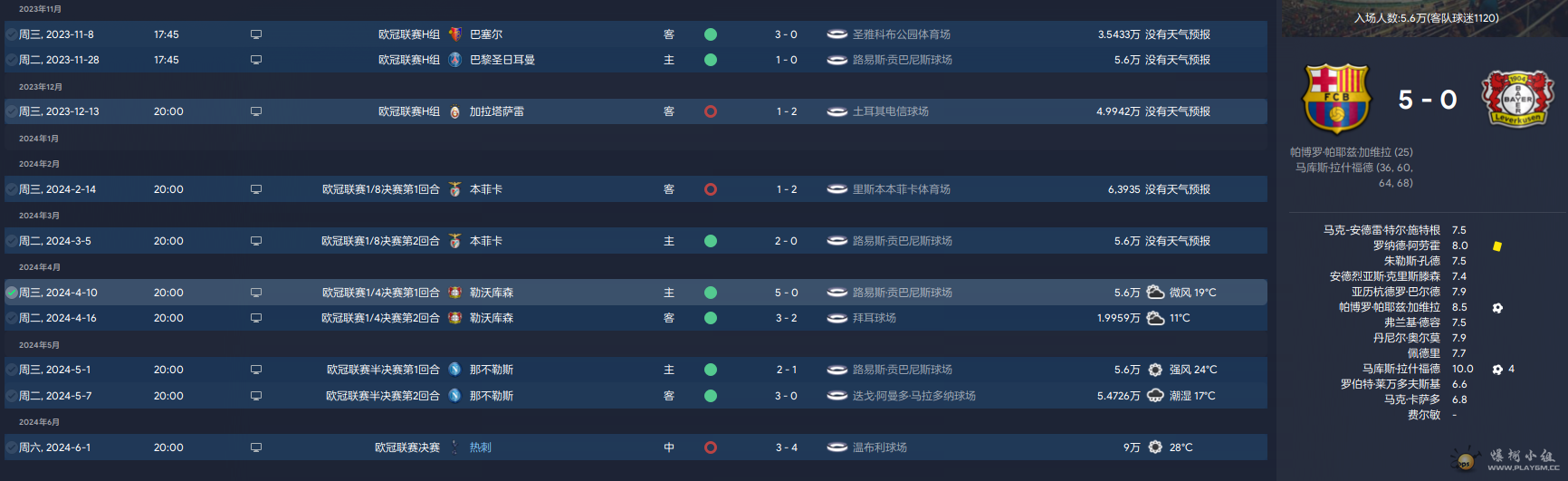Open the 热刺 team link
1568x481 pixels.
coord(480,447)
